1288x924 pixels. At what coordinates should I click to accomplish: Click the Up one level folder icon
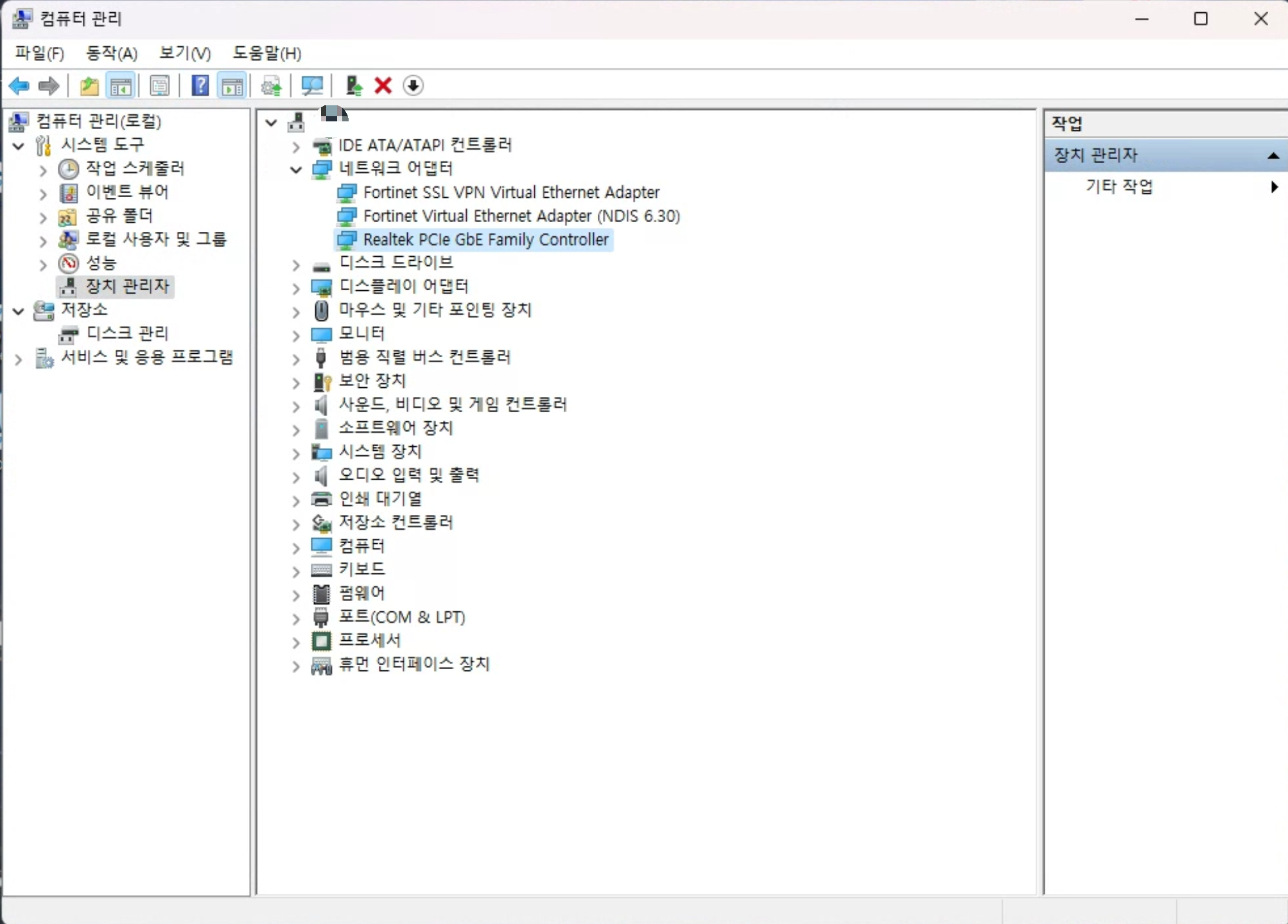point(89,85)
